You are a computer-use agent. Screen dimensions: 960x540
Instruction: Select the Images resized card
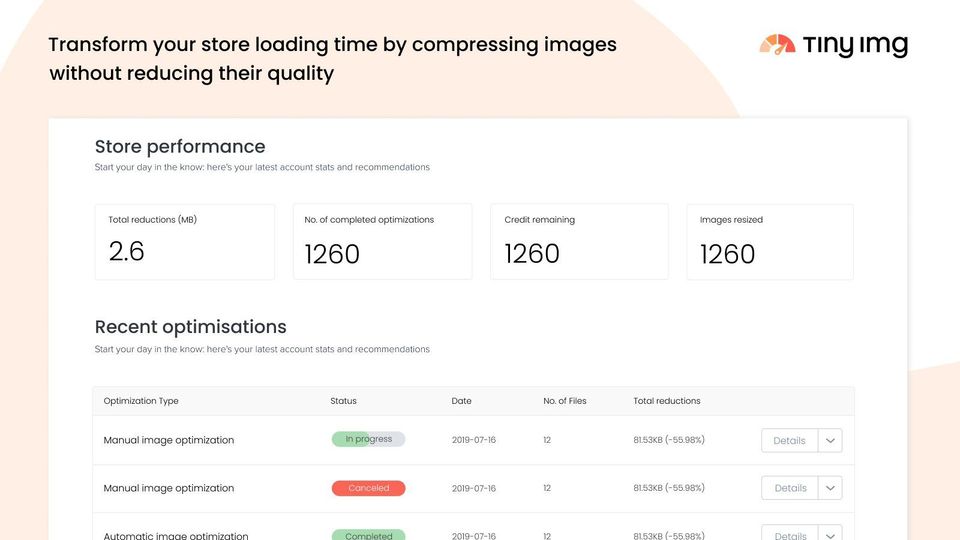[770, 242]
